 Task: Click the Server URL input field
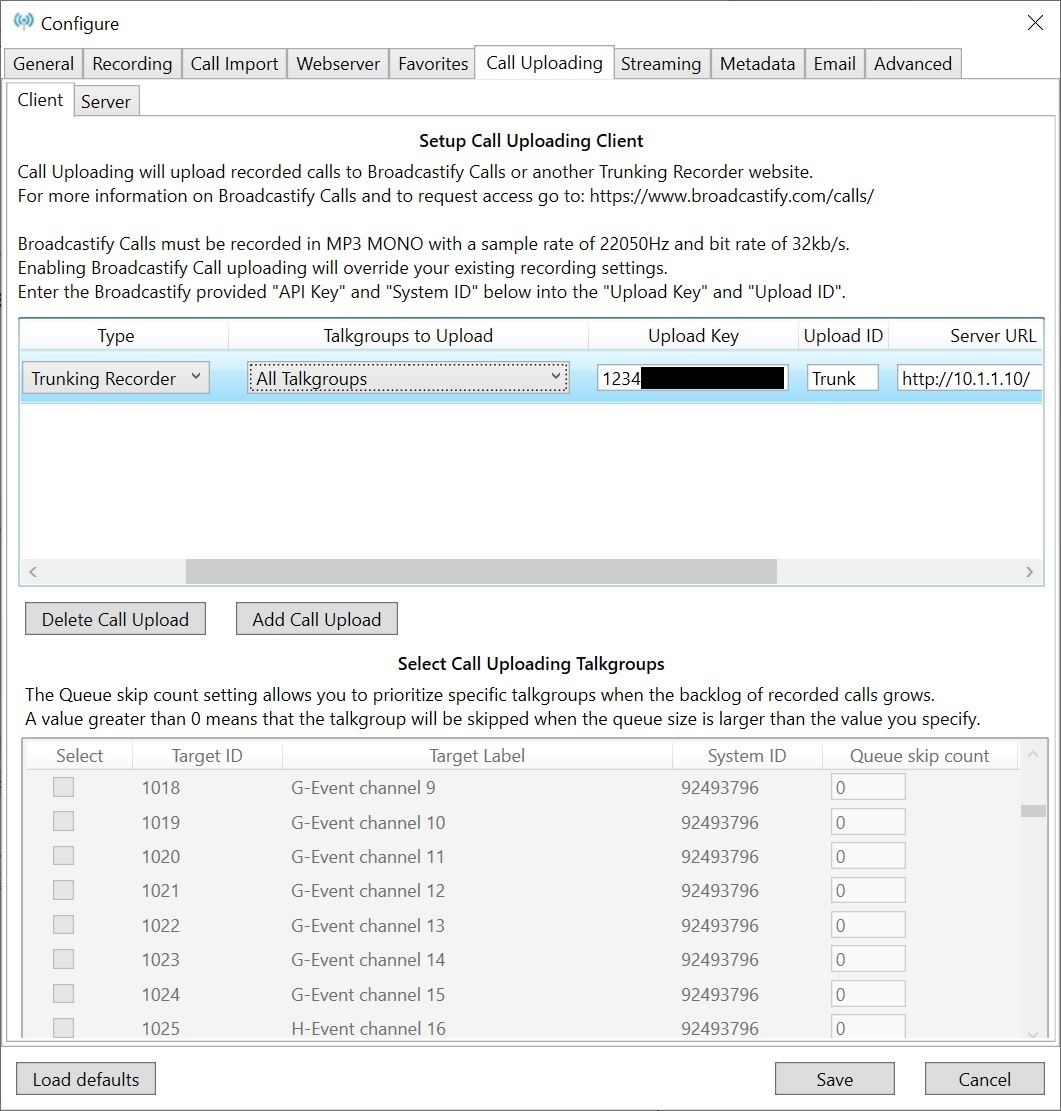point(969,378)
